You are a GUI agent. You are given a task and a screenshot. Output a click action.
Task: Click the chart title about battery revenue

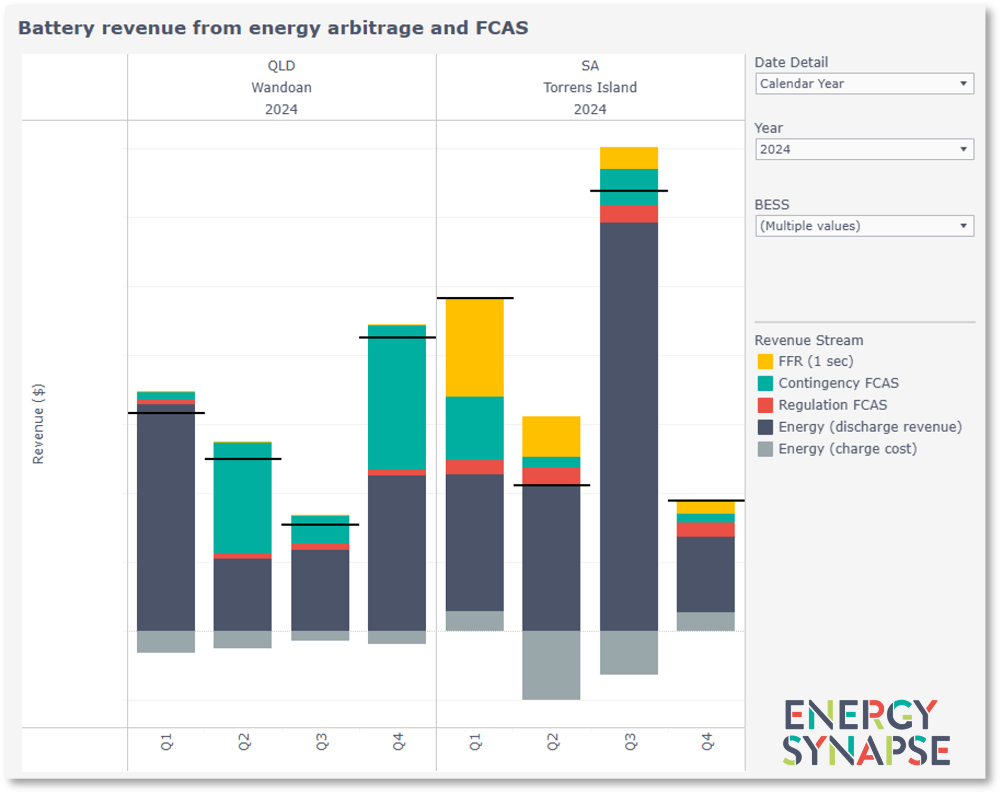(x=273, y=28)
